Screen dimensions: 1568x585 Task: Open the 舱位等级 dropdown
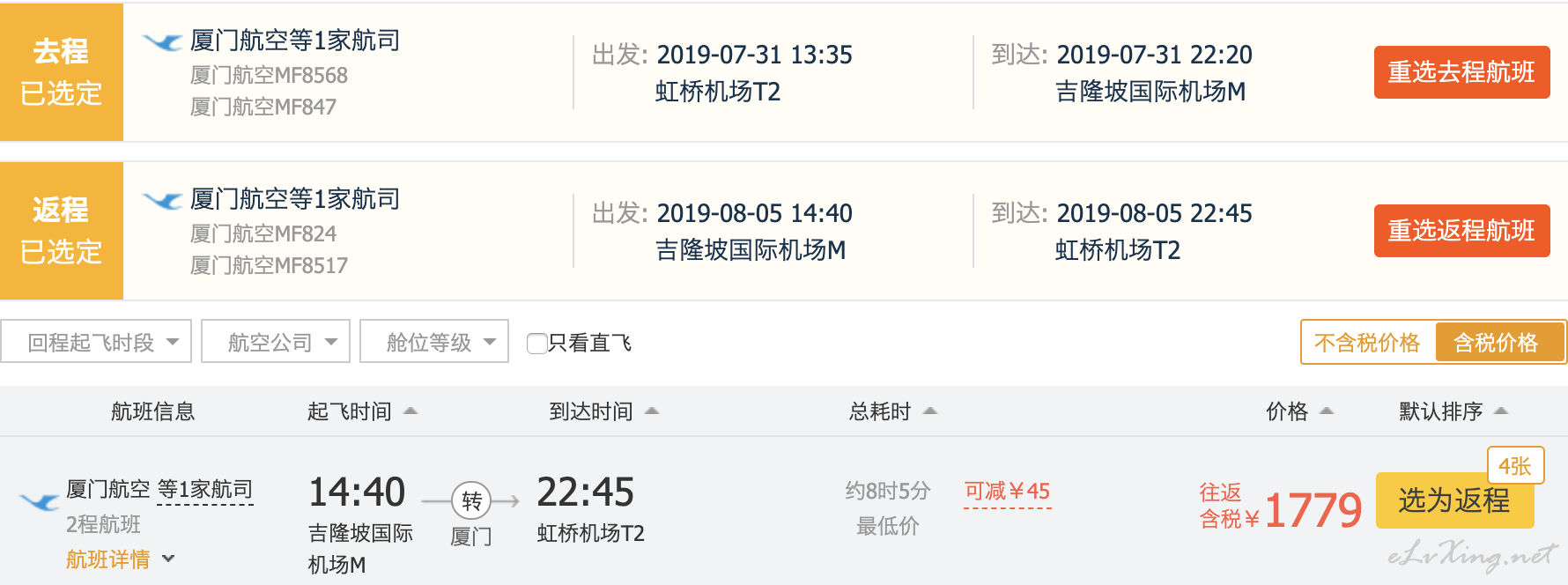(x=434, y=342)
